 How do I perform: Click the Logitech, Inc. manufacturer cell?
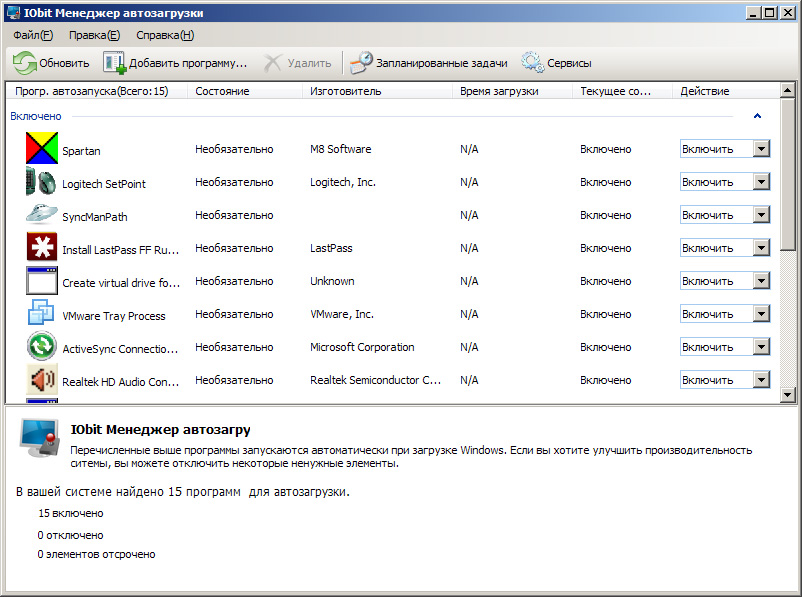[343, 182]
